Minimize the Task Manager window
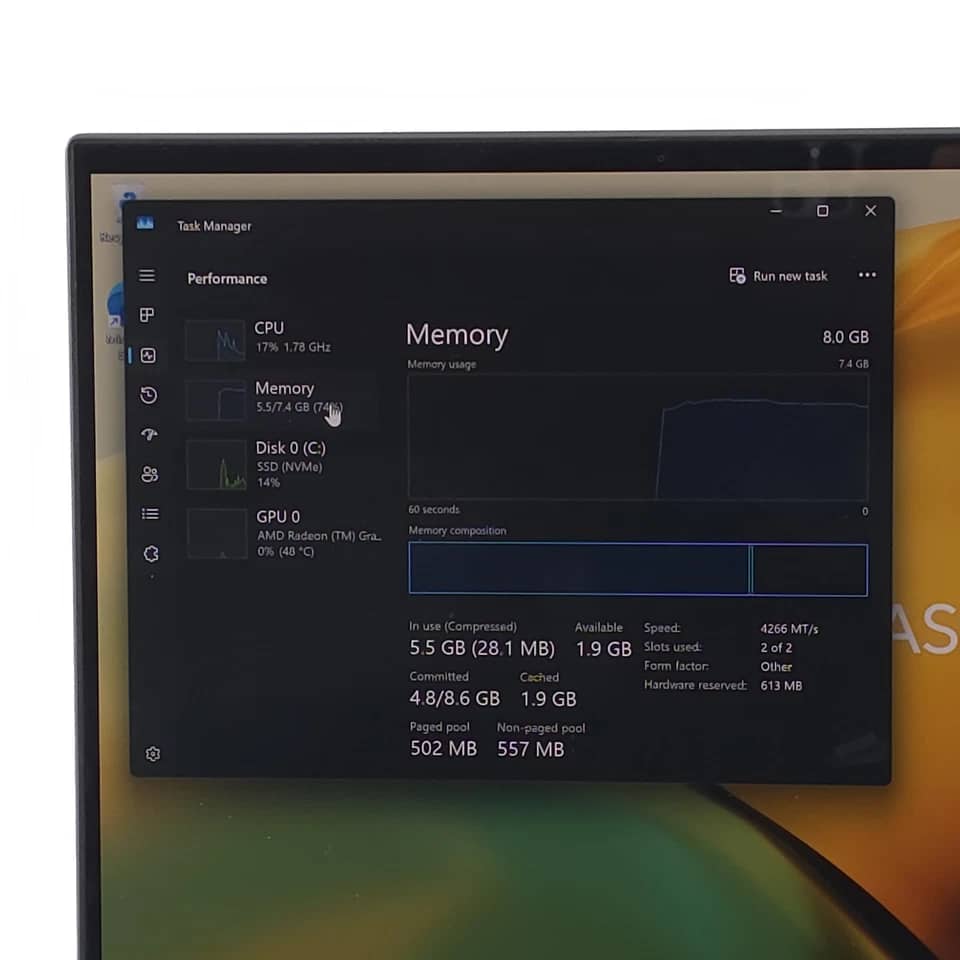Image resolution: width=960 pixels, height=960 pixels. click(776, 211)
